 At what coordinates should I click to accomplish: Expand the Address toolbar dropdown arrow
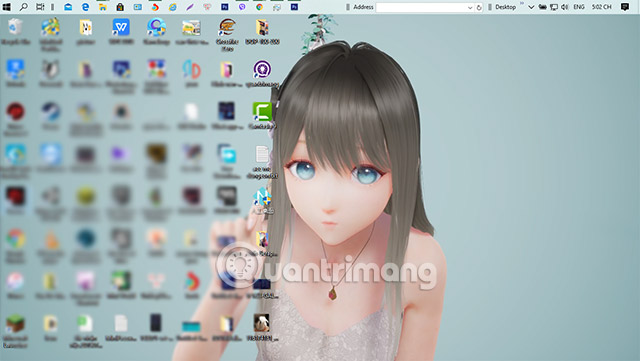click(470, 7)
